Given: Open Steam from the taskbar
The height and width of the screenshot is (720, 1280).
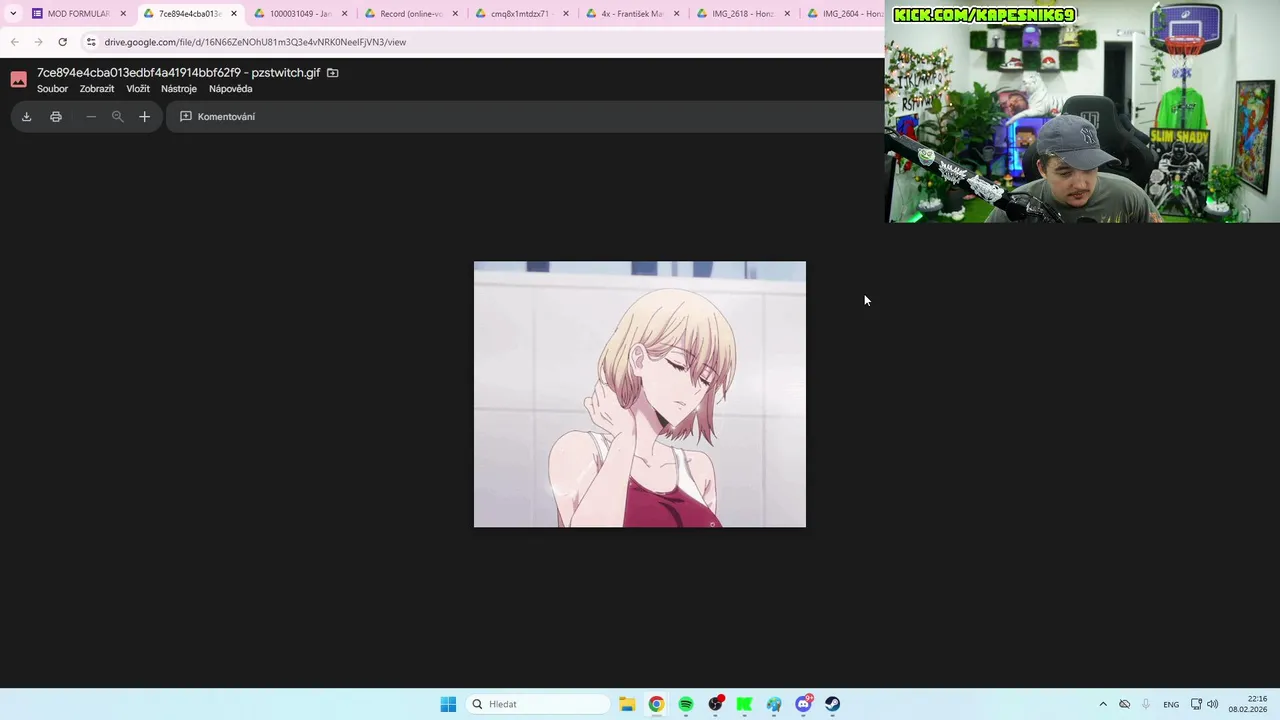Looking at the screenshot, I should (x=832, y=704).
